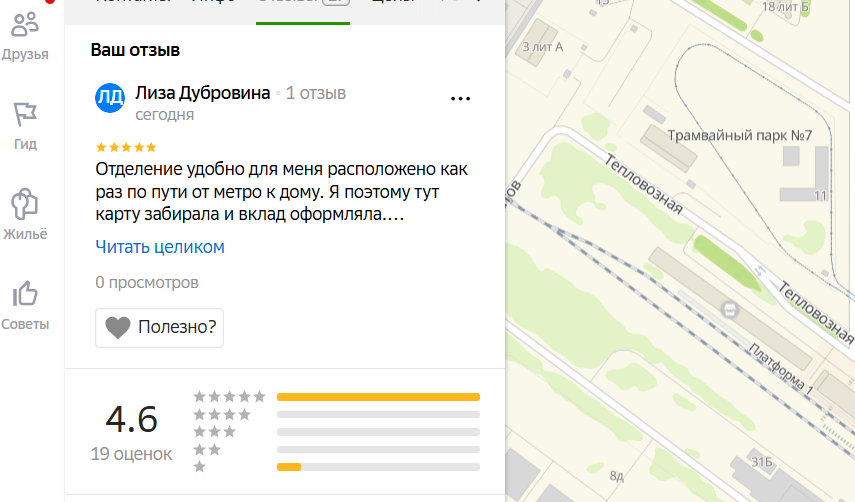Open the Жильё housing section
Screen dimensions: 855x502
coord(25,214)
